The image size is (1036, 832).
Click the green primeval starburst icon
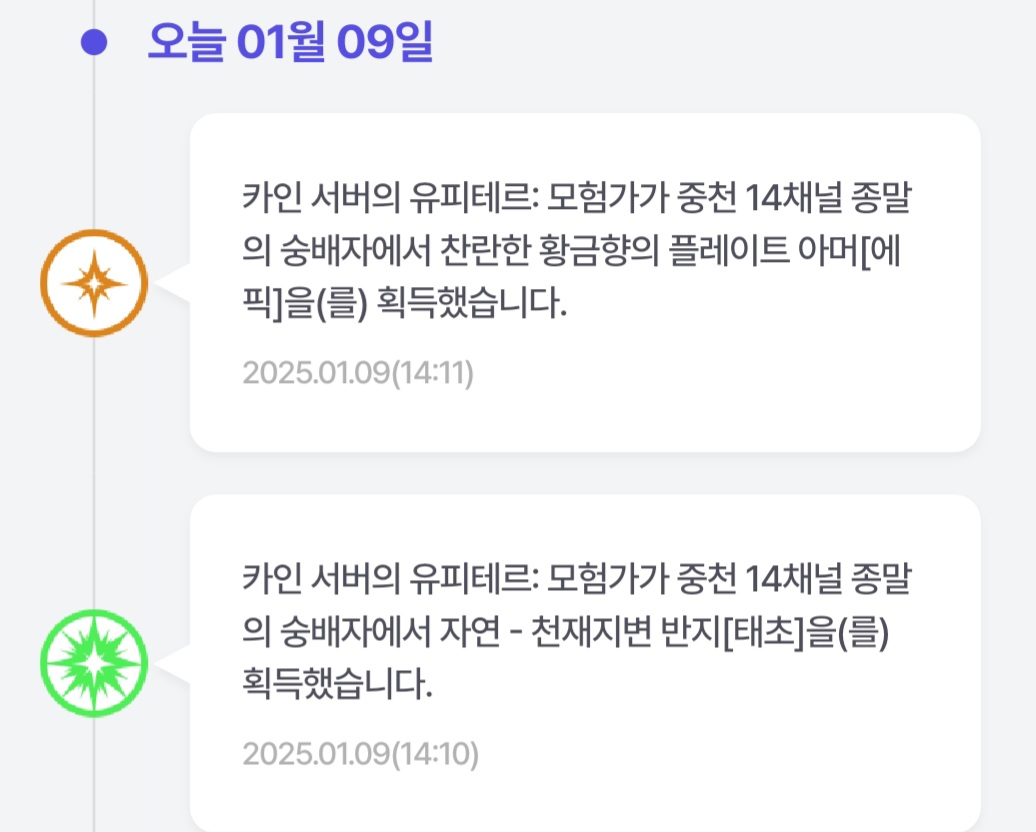point(94,663)
